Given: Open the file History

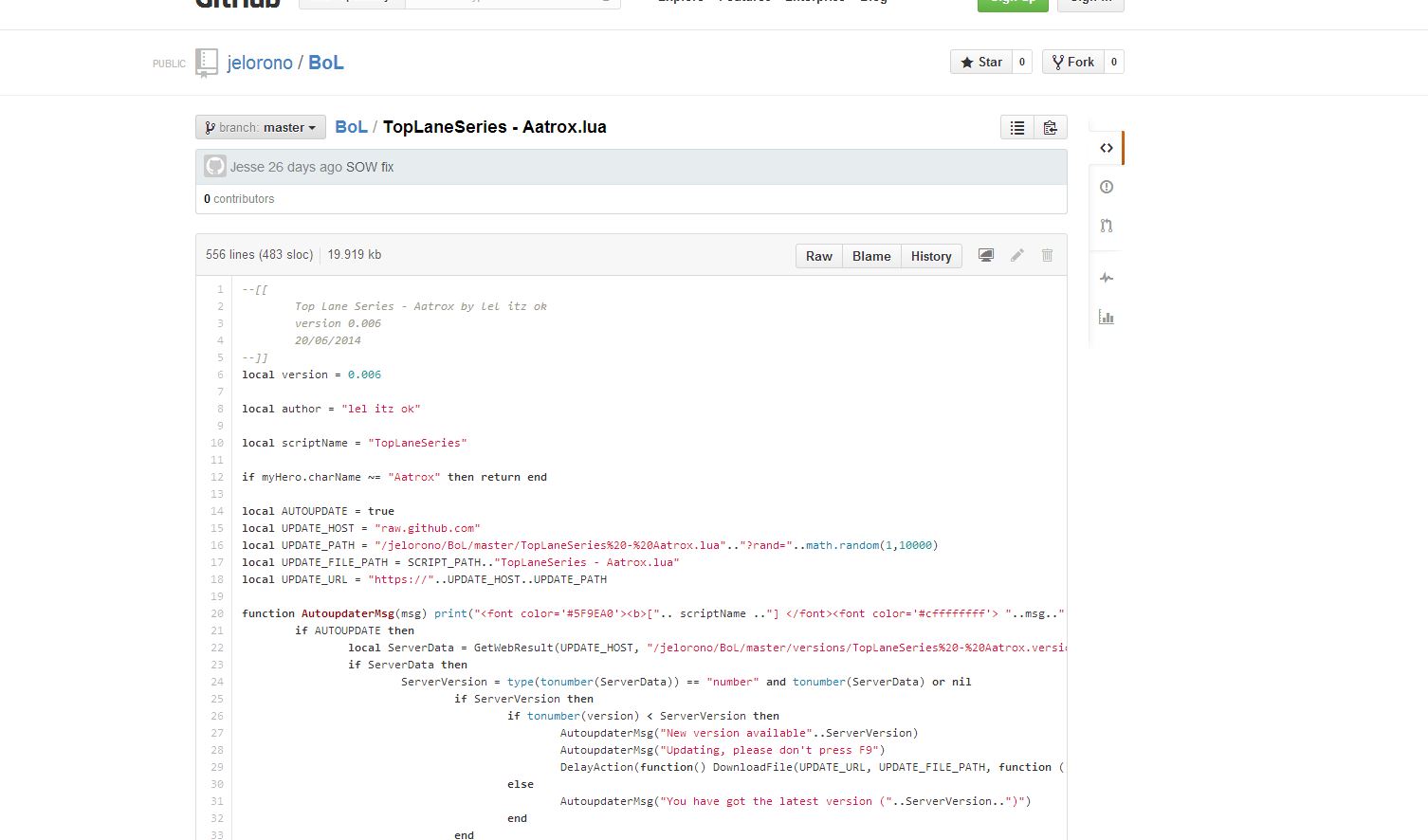Looking at the screenshot, I should pyautogui.click(x=931, y=256).
